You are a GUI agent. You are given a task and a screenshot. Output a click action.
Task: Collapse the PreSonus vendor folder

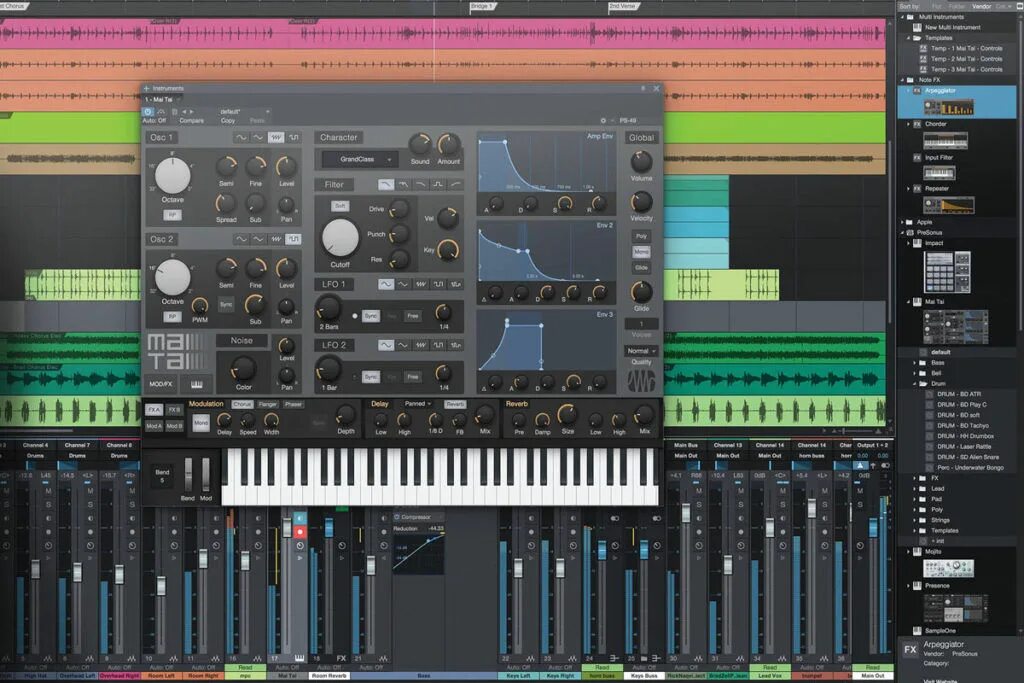(x=903, y=232)
